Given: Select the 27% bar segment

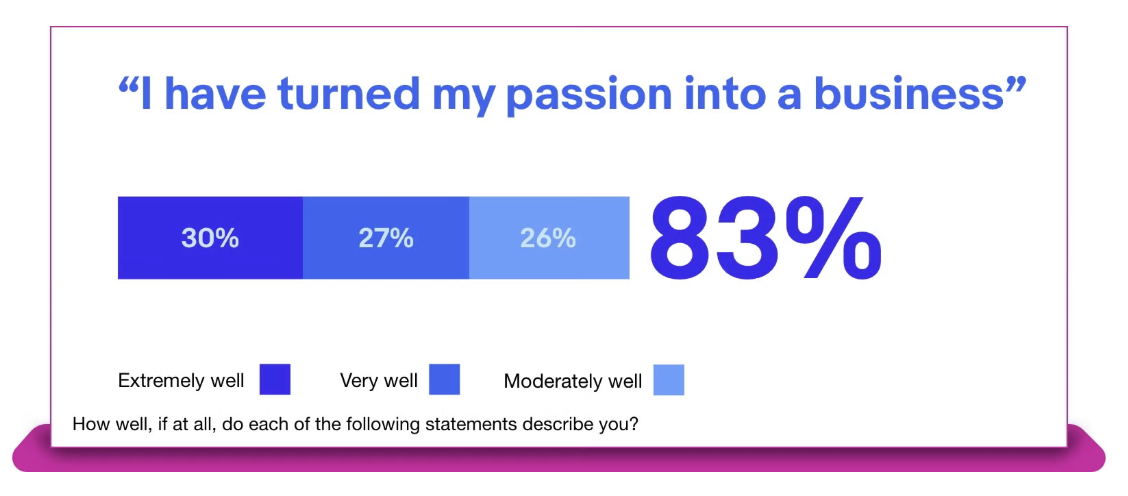Looking at the screenshot, I should [386, 238].
